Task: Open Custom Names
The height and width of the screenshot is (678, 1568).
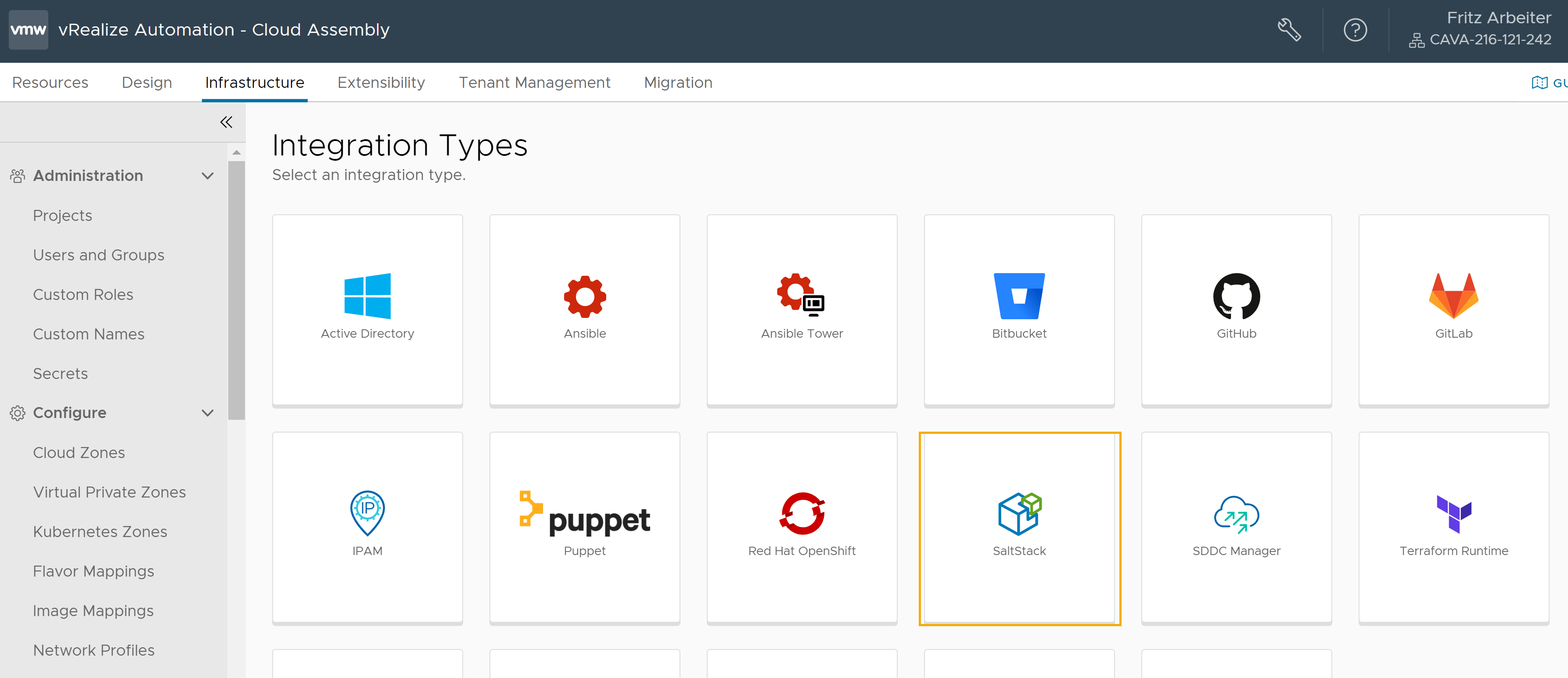Action: click(89, 335)
